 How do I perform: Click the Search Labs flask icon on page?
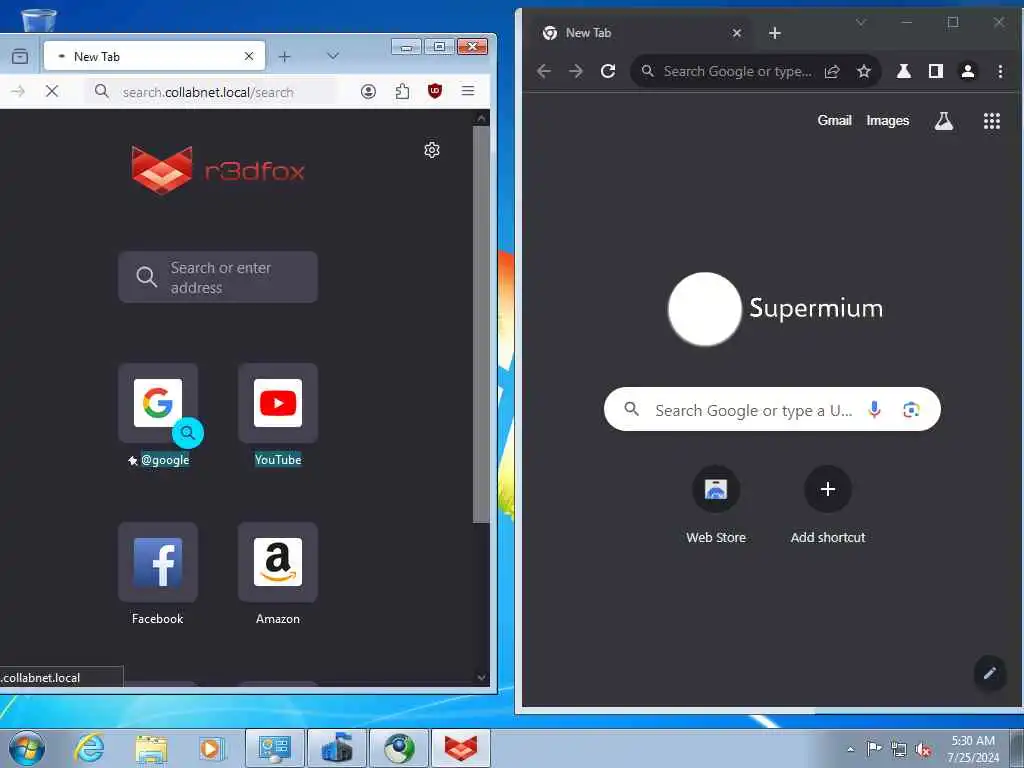944,121
